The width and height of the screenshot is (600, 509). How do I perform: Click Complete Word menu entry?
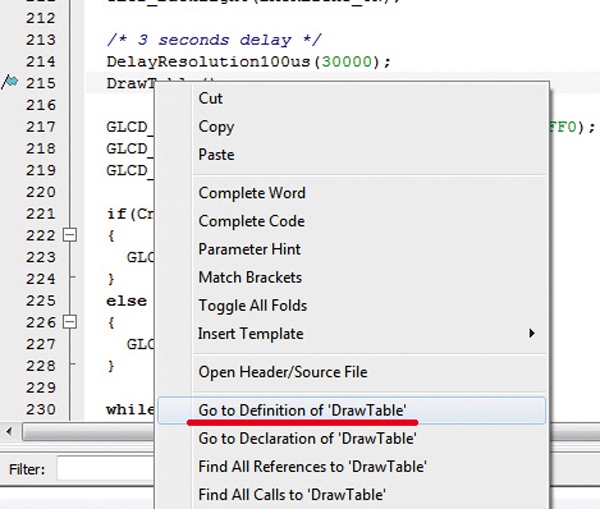click(252, 193)
